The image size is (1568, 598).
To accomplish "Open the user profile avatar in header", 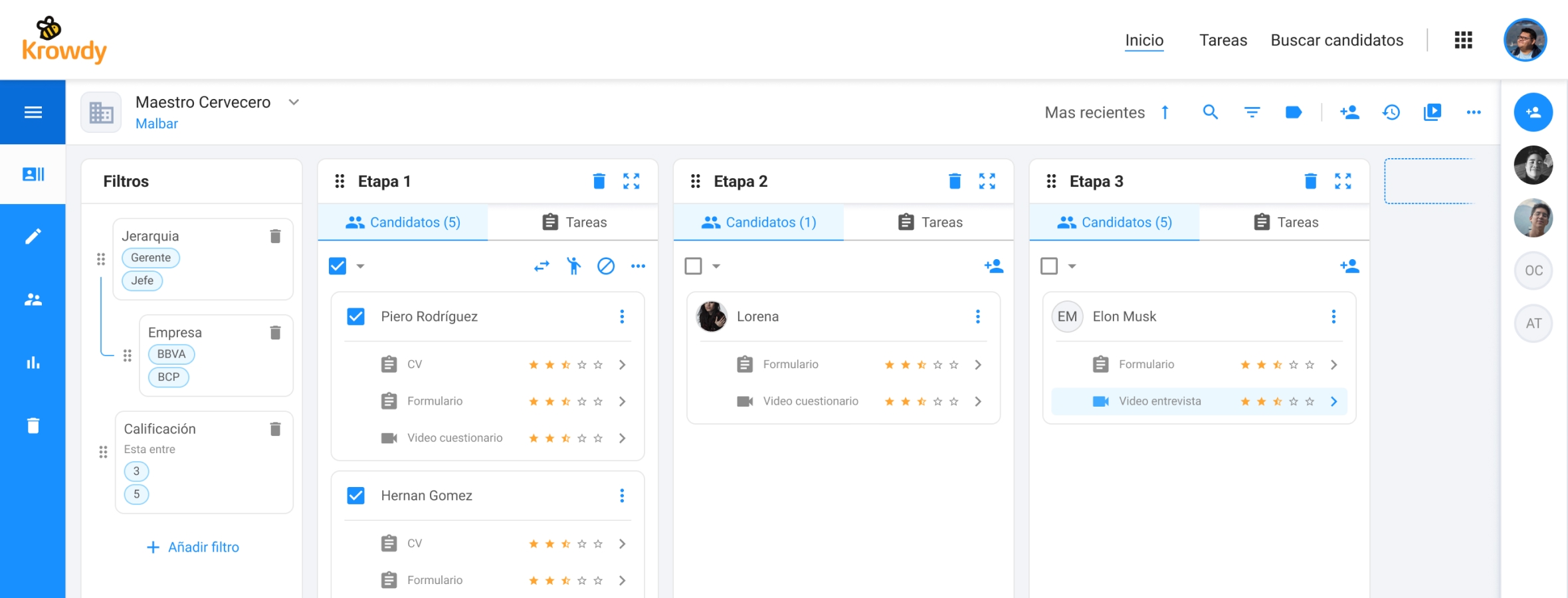I will pyautogui.click(x=1525, y=40).
